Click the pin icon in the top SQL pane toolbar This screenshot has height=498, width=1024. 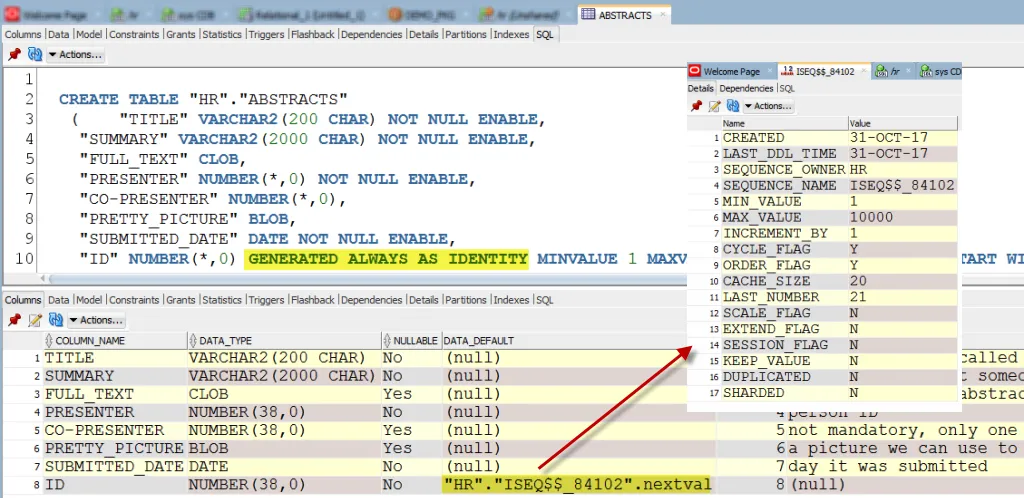pos(14,54)
